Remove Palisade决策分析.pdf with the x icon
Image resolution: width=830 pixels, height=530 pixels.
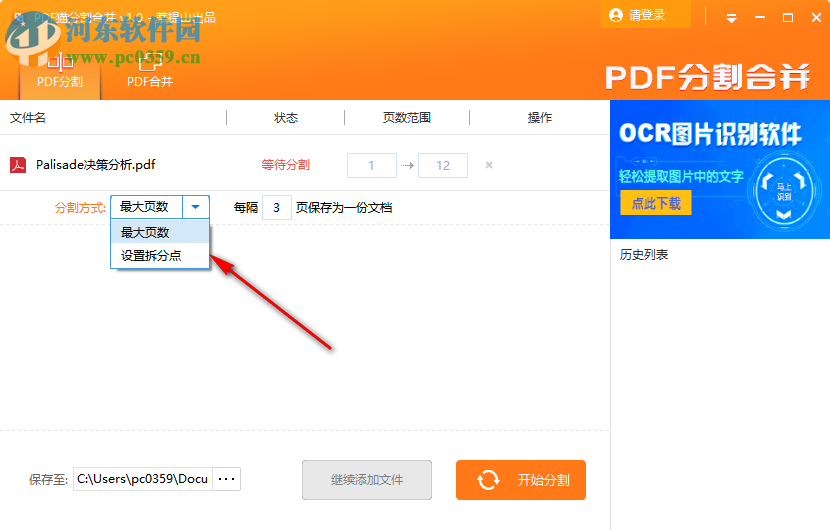[489, 165]
